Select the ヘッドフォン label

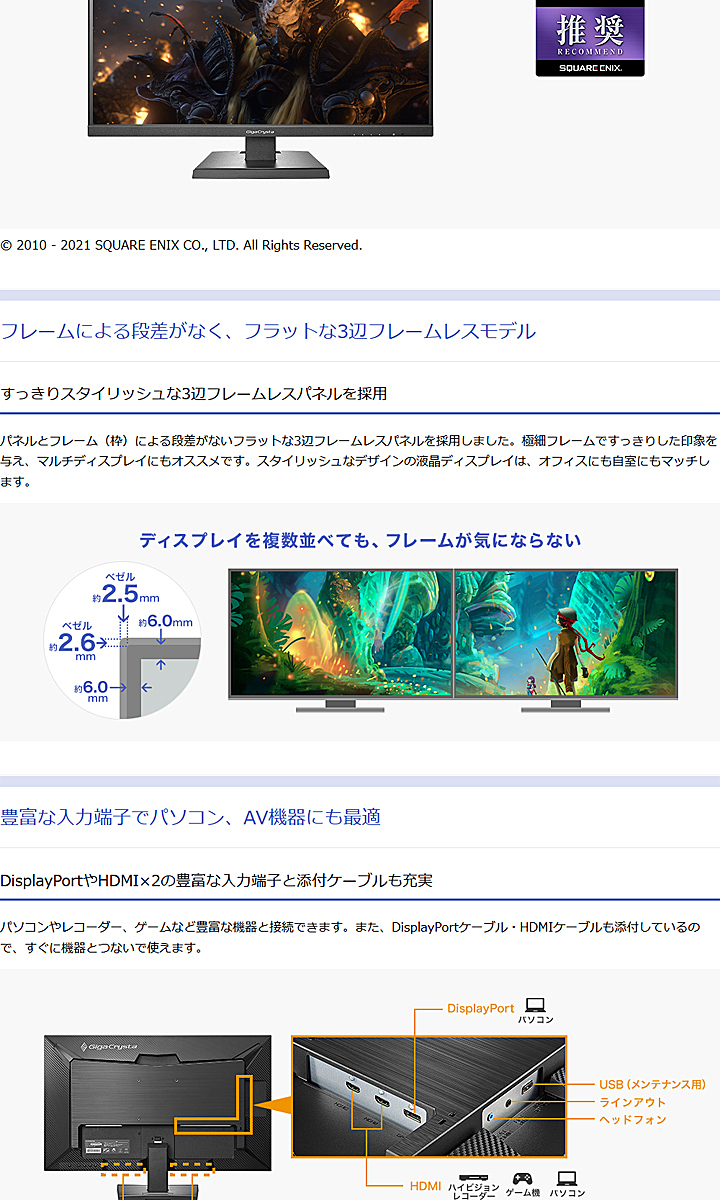point(633,1120)
